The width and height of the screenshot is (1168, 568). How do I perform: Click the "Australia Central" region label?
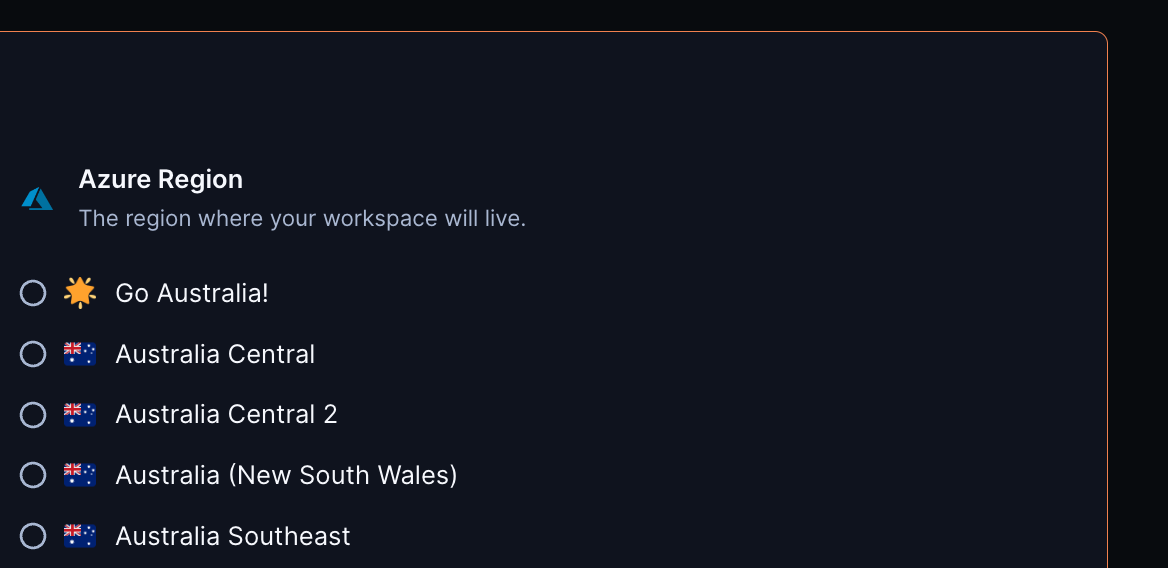pos(215,354)
